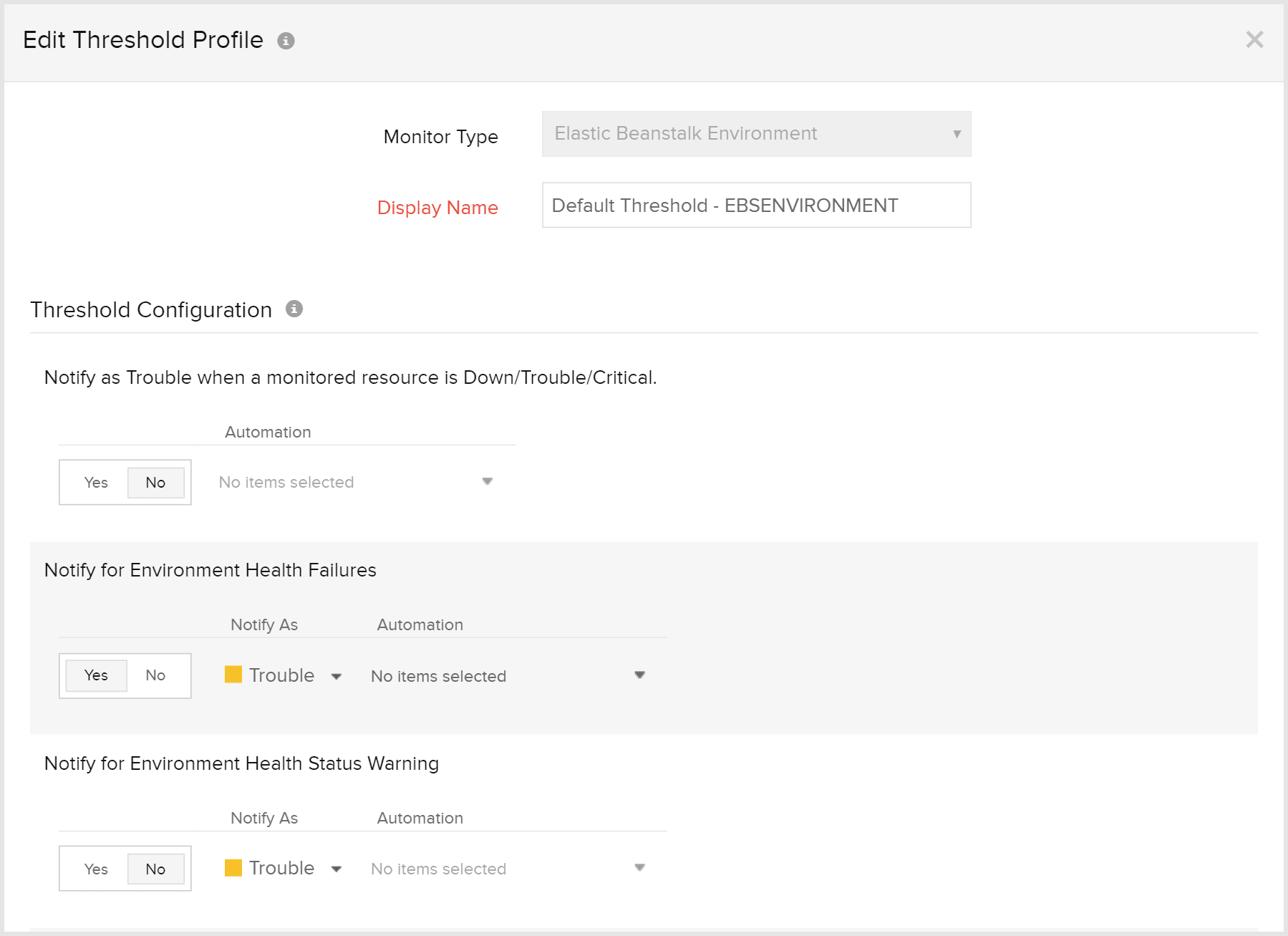Enable Yes for Environment Health Status Warning

click(96, 869)
